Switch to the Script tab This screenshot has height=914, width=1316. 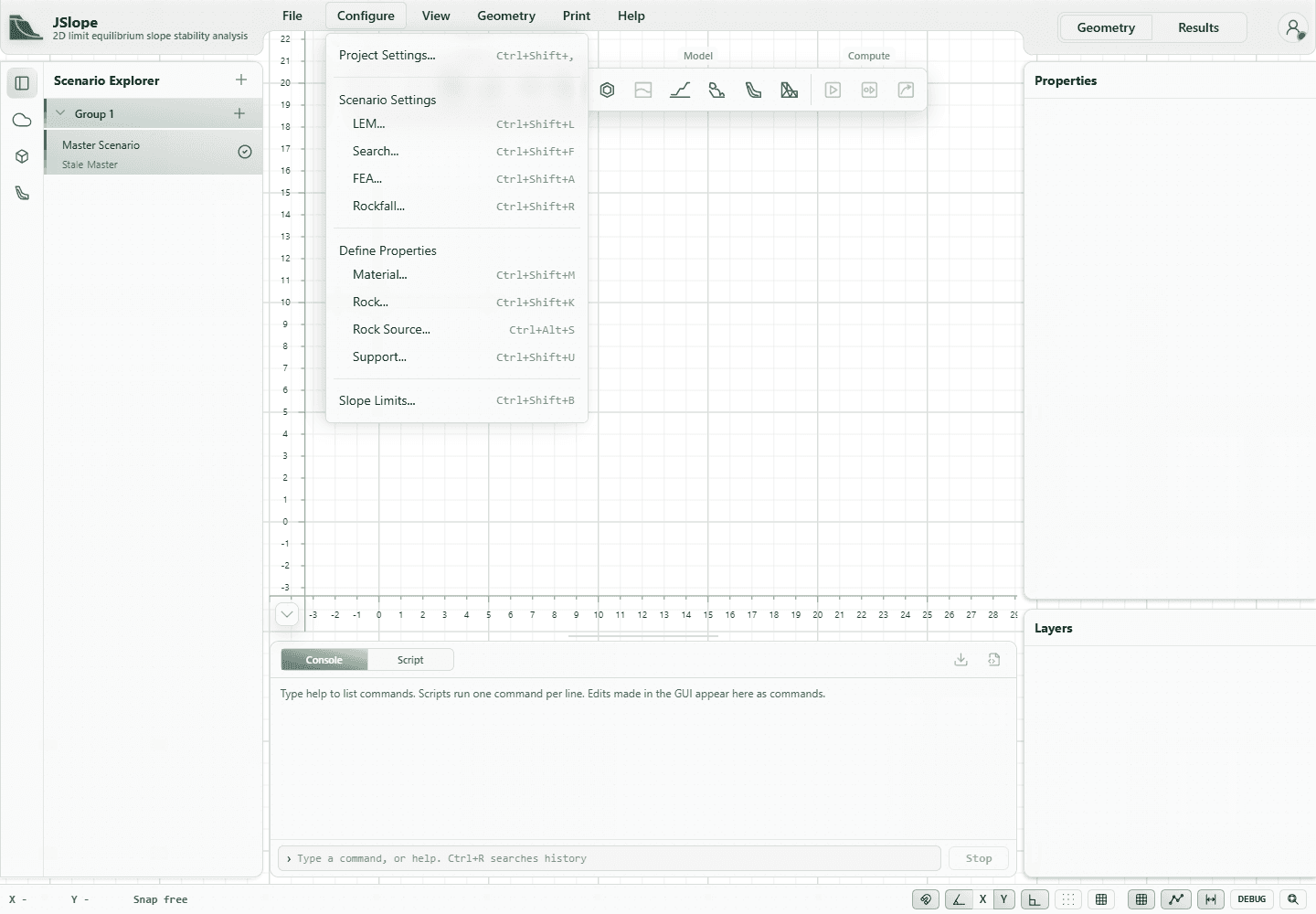coord(410,660)
